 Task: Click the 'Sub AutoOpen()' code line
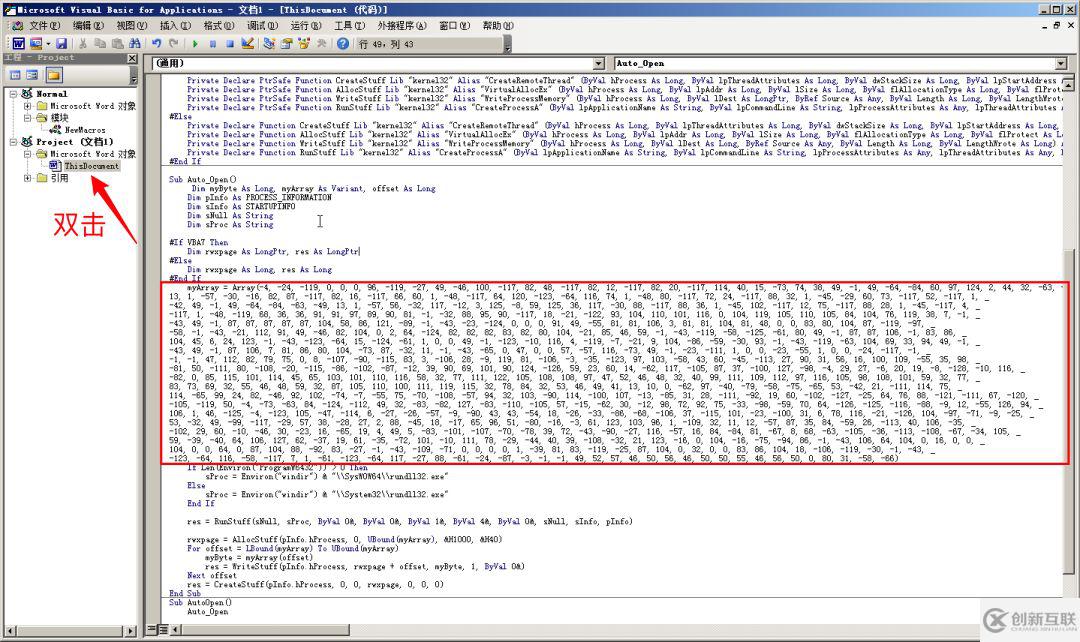click(x=200, y=603)
